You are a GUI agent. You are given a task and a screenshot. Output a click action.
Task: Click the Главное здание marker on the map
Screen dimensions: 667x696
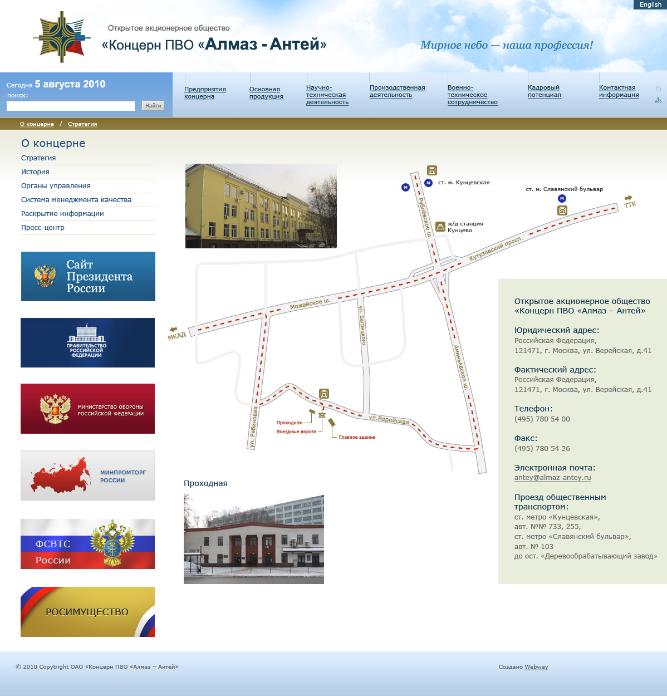pyautogui.click(x=332, y=422)
